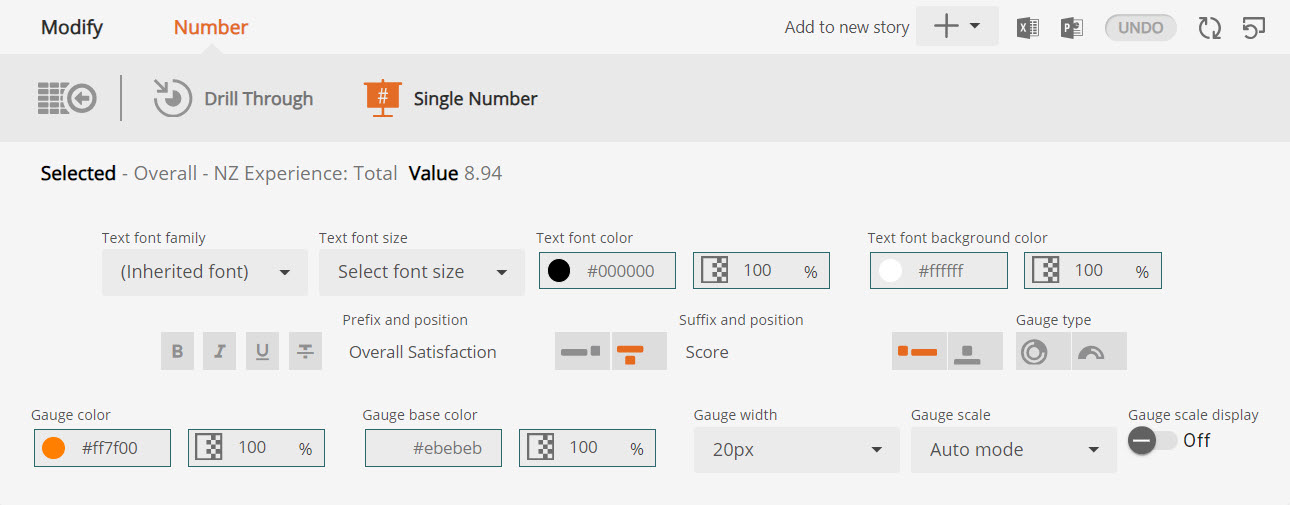Click the gauge base color transparency icon
Image resolution: width=1290 pixels, height=505 pixels.
[x=541, y=448]
